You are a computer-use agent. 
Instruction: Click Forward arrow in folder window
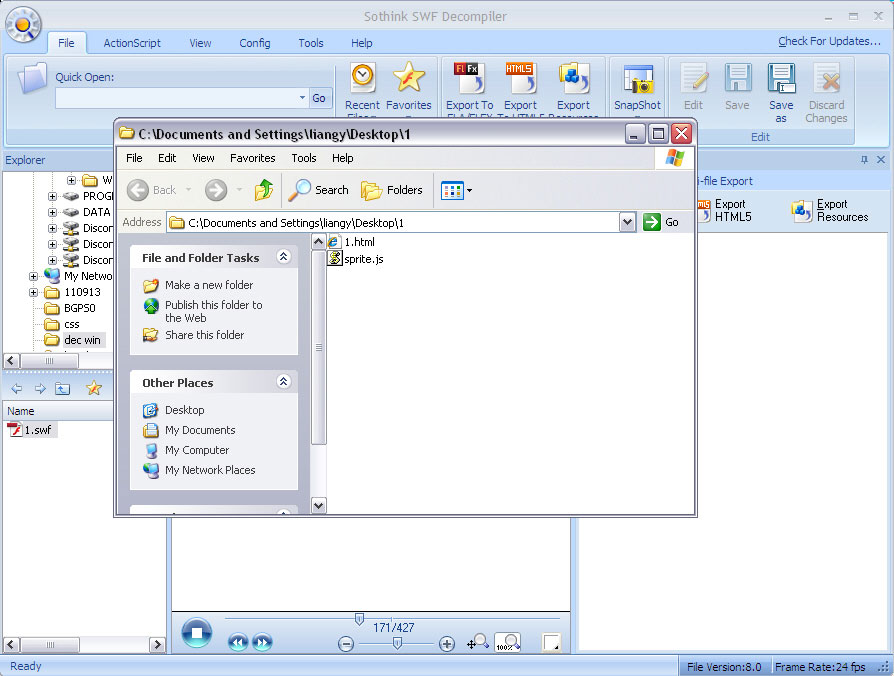pyautogui.click(x=216, y=190)
